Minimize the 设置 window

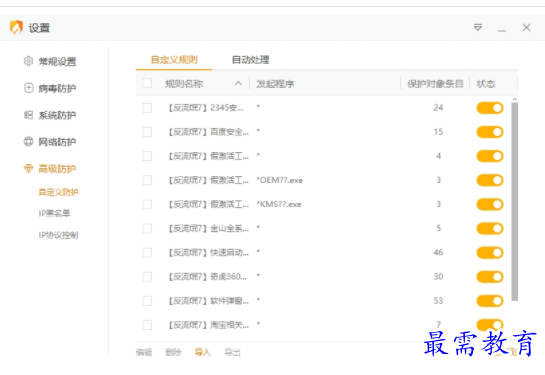tap(502, 31)
